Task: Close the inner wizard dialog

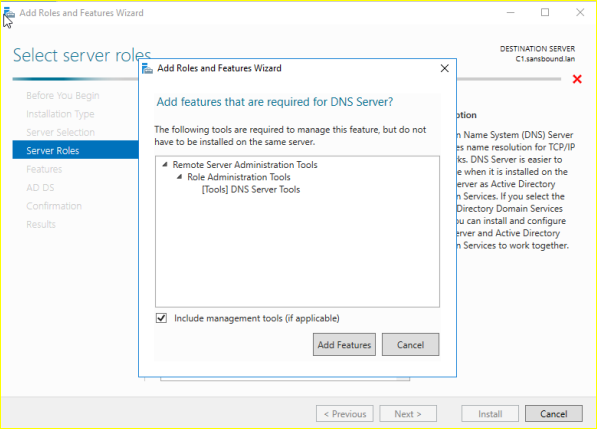Action: (444, 69)
